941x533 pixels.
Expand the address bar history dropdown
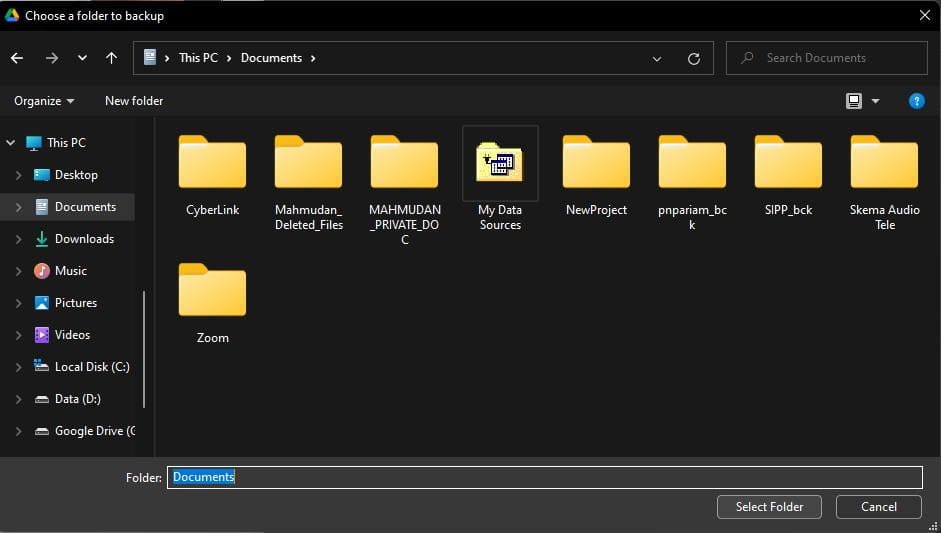657,59
